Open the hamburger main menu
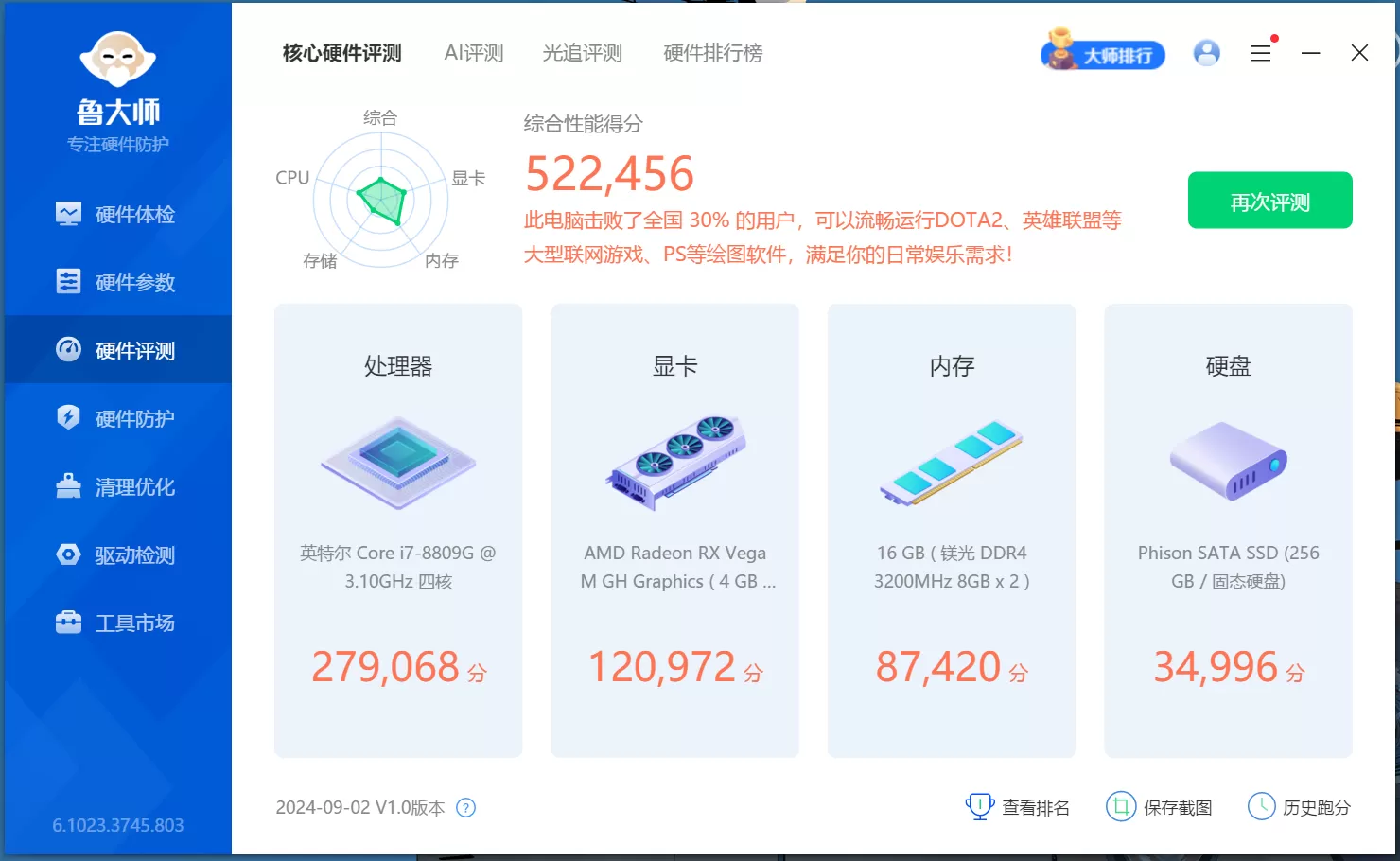The image size is (1400, 861). pyautogui.click(x=1261, y=53)
